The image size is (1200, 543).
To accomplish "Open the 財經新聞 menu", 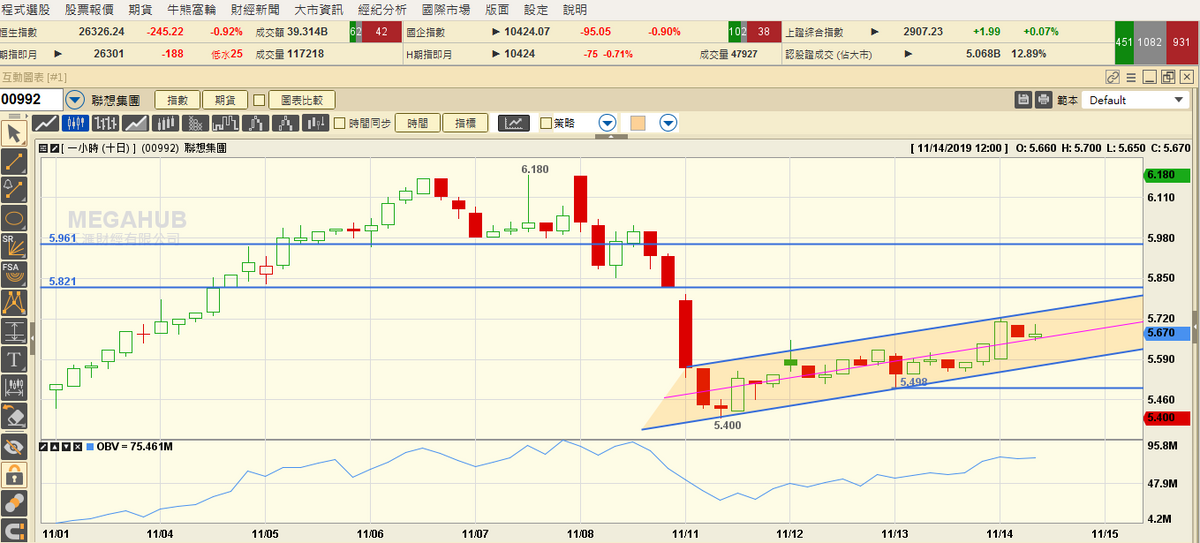I will (256, 9).
